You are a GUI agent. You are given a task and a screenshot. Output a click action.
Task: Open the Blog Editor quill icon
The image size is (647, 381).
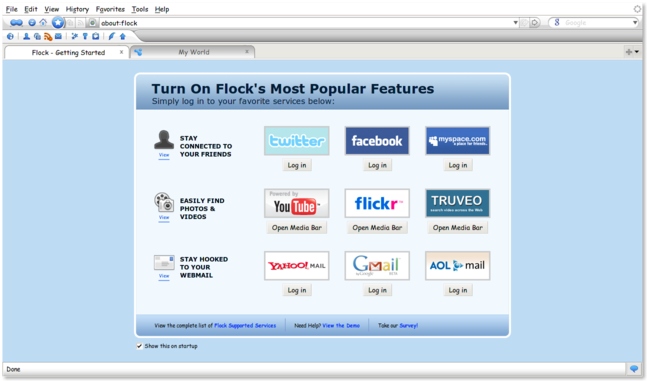pyautogui.click(x=111, y=36)
